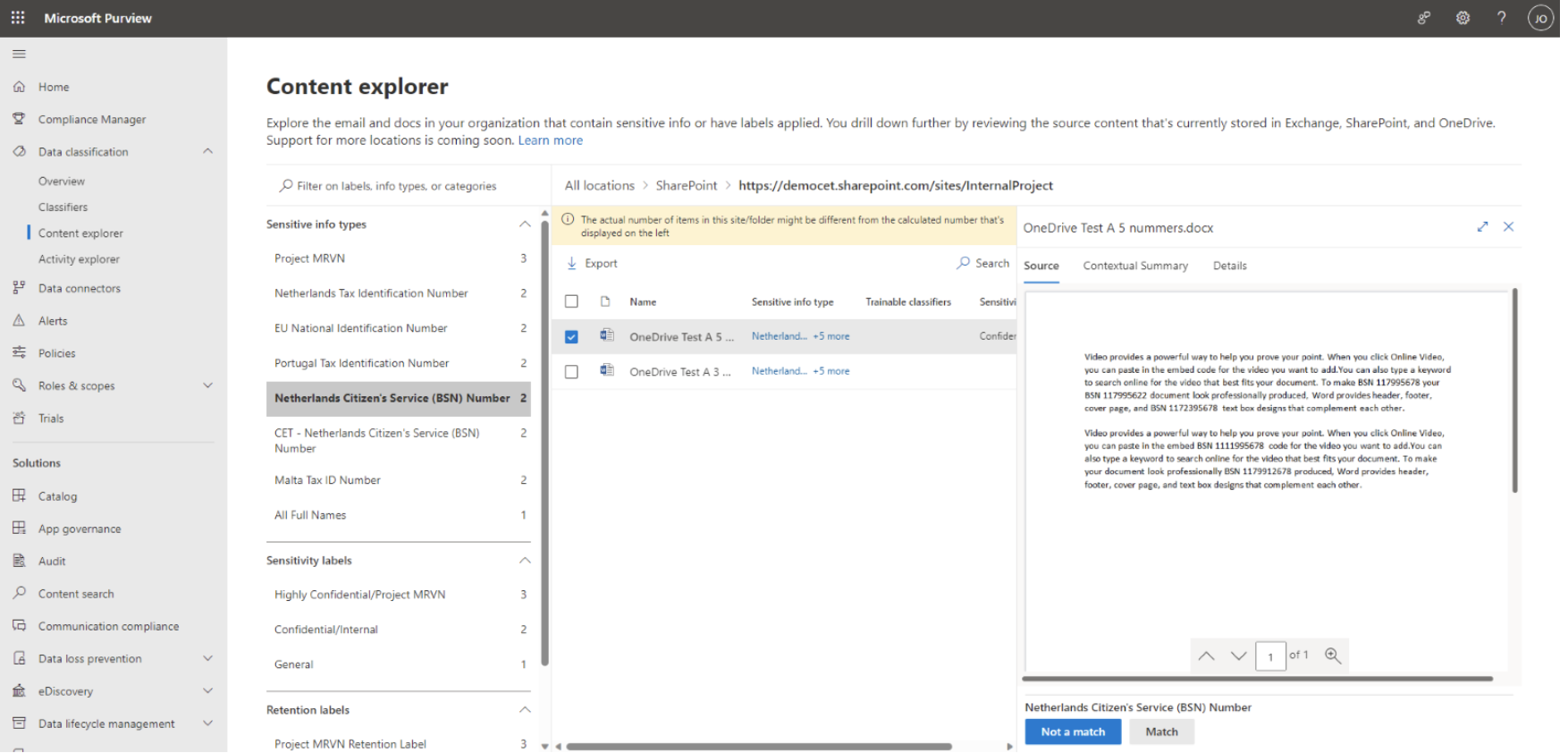Click the Trials icon in sidebar
1568x753 pixels.
pos(19,418)
